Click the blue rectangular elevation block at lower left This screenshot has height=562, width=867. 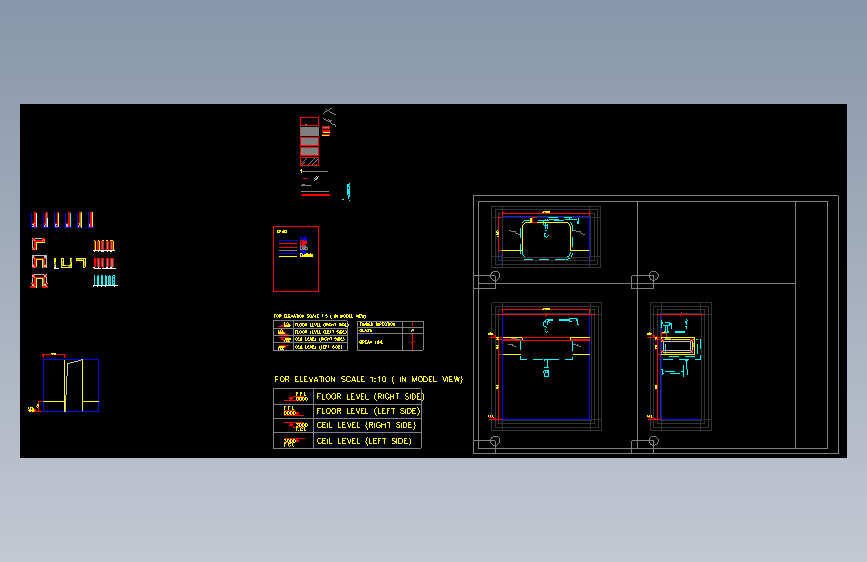[x=71, y=386]
